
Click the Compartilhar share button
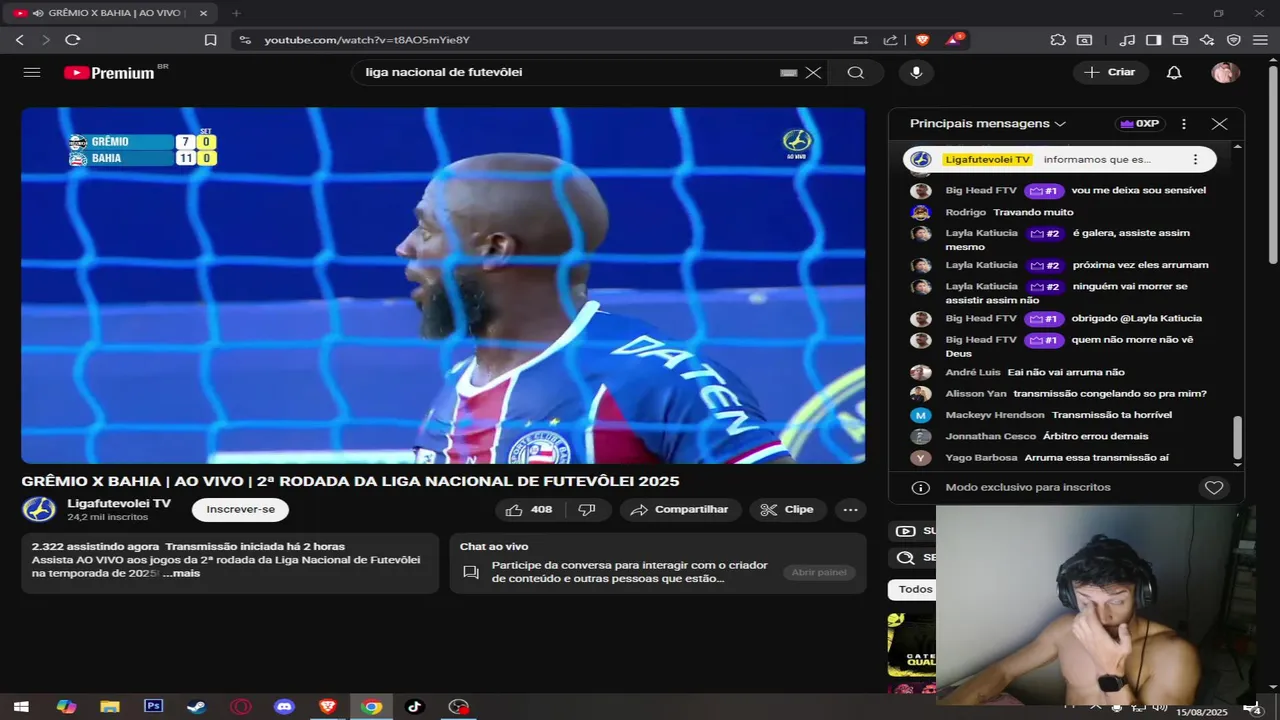(x=680, y=509)
